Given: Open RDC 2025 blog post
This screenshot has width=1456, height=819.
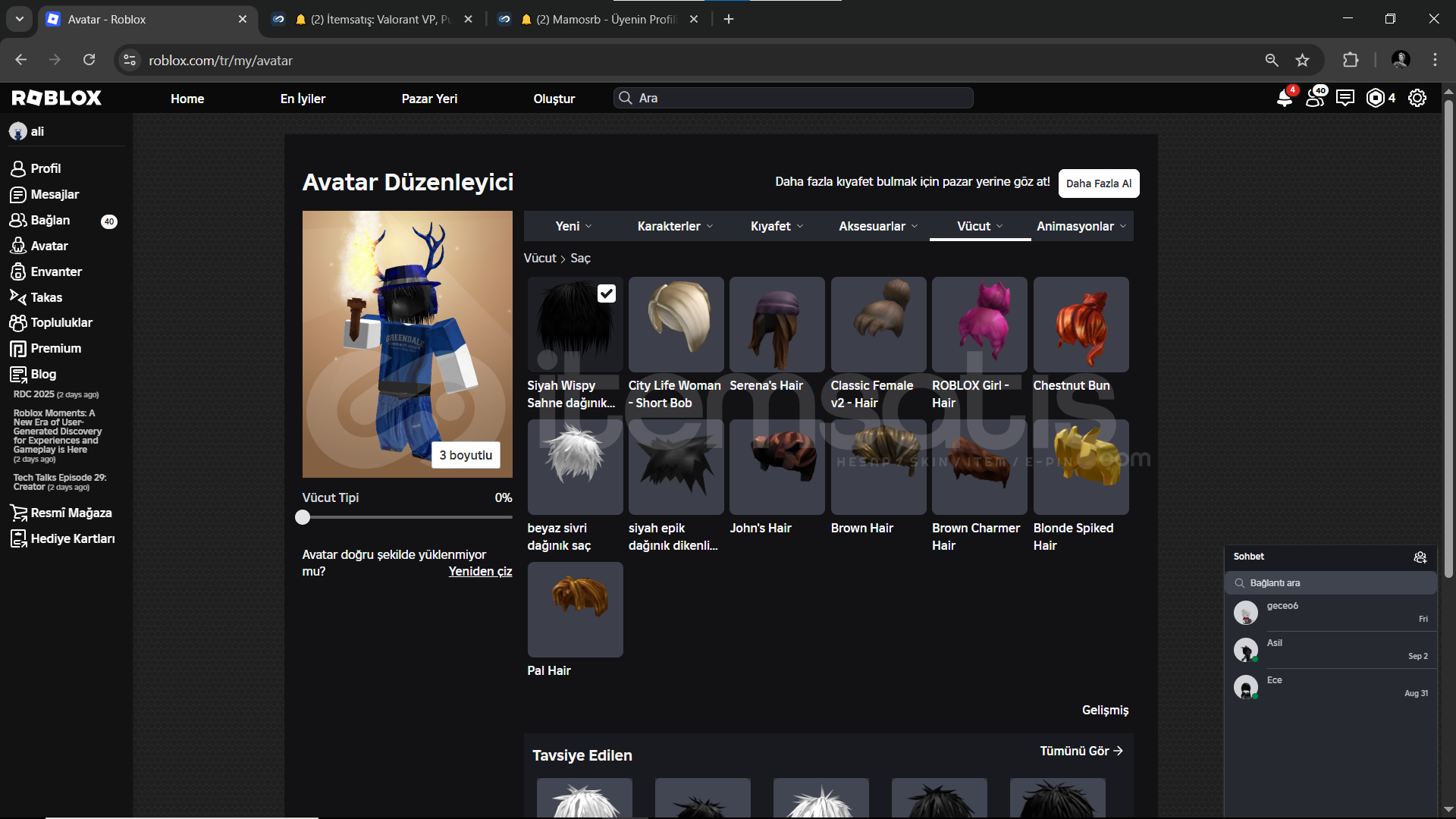Looking at the screenshot, I should tap(56, 394).
